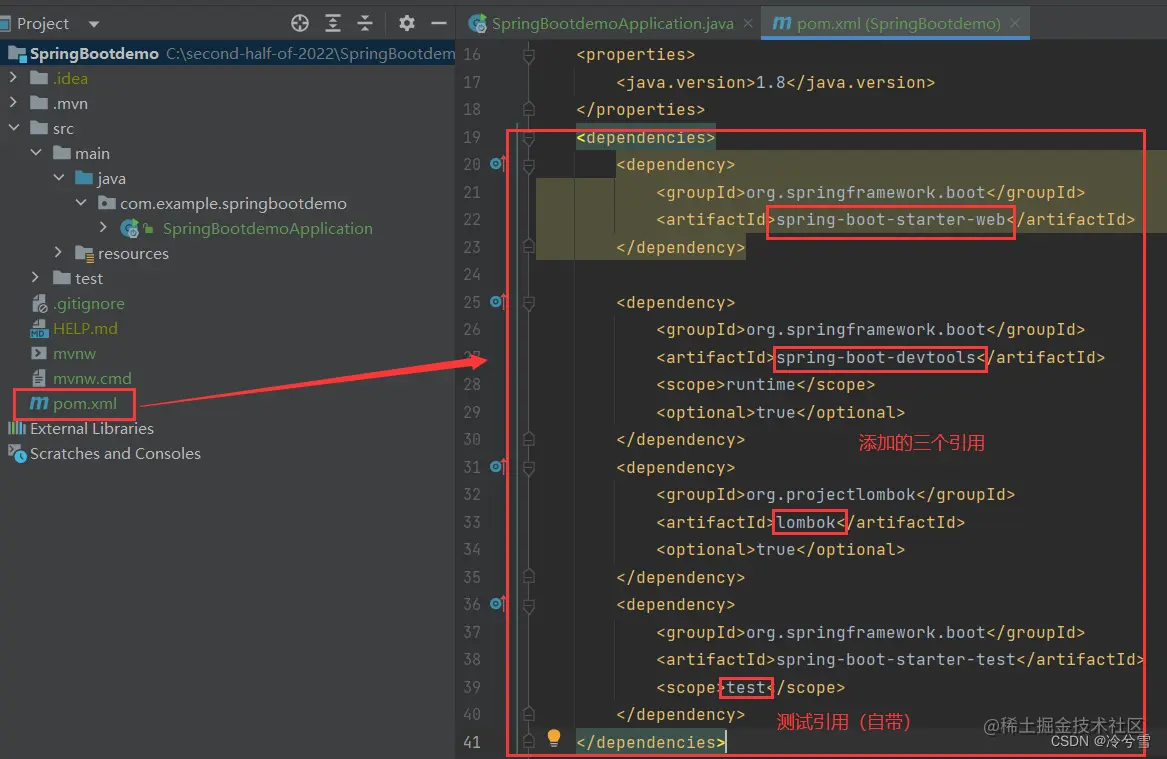Click the spring-boot-starter-web artifactId text
Screen dimensions: 1167x759
pyautogui.click(x=890, y=220)
